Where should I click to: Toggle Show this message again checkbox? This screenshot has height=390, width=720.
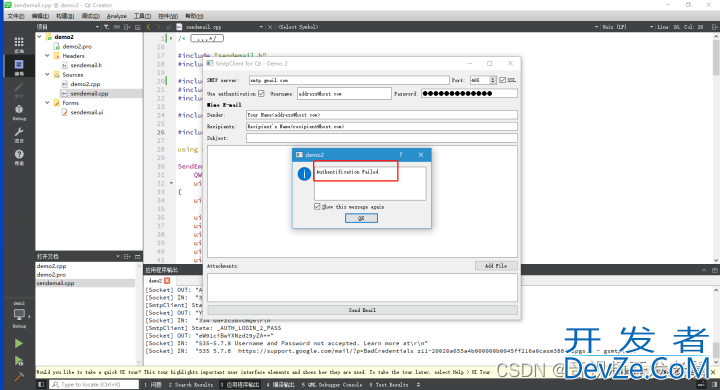(x=317, y=207)
